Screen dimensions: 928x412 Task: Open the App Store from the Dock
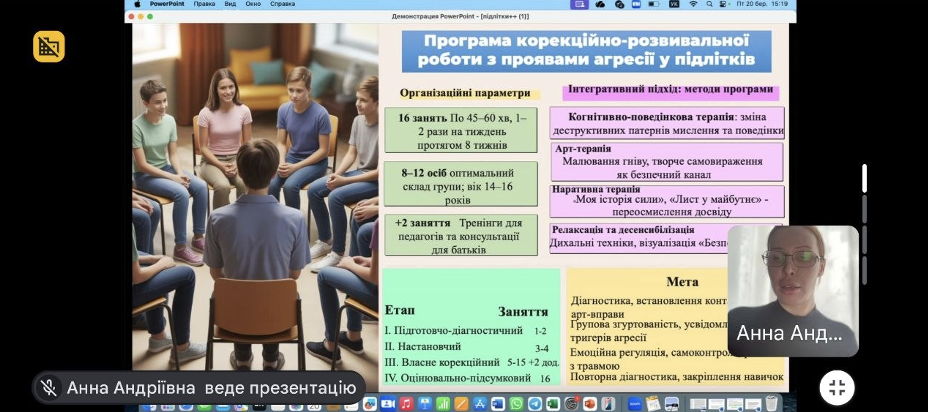click(480, 404)
